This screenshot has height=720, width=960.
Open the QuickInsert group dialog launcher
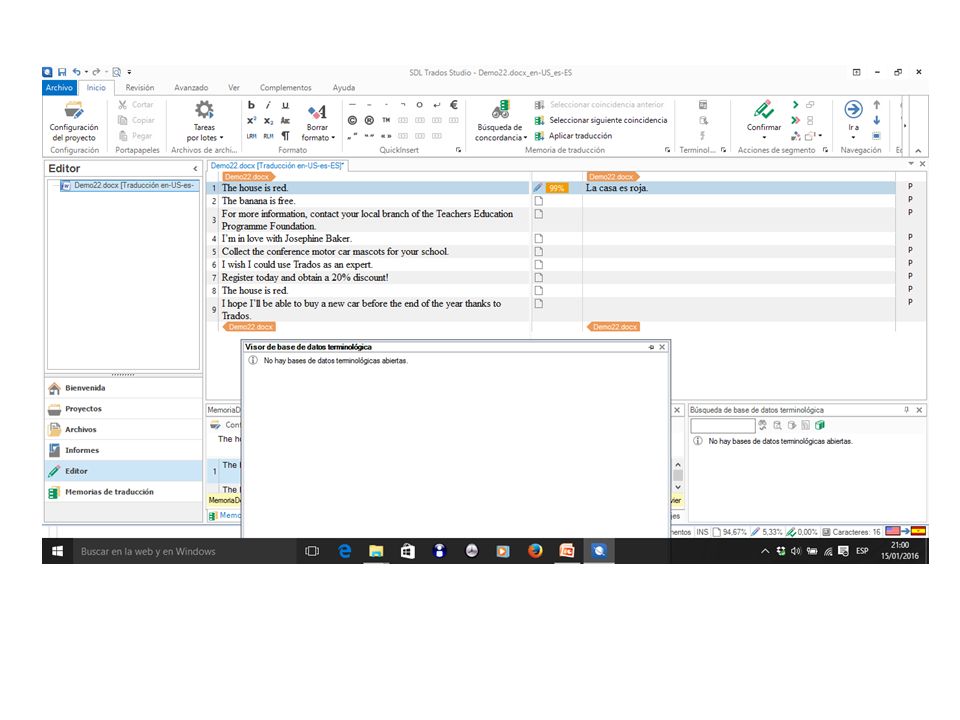tap(459, 150)
